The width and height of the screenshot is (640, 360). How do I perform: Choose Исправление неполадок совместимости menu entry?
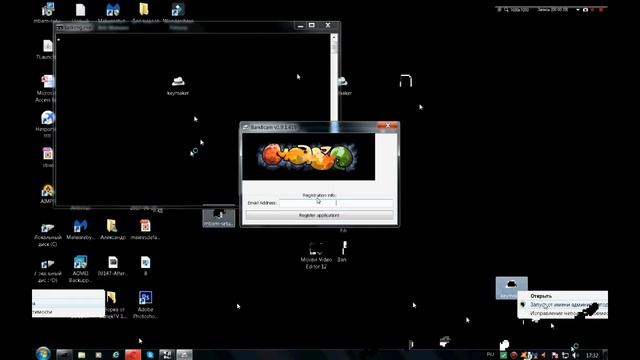562,313
